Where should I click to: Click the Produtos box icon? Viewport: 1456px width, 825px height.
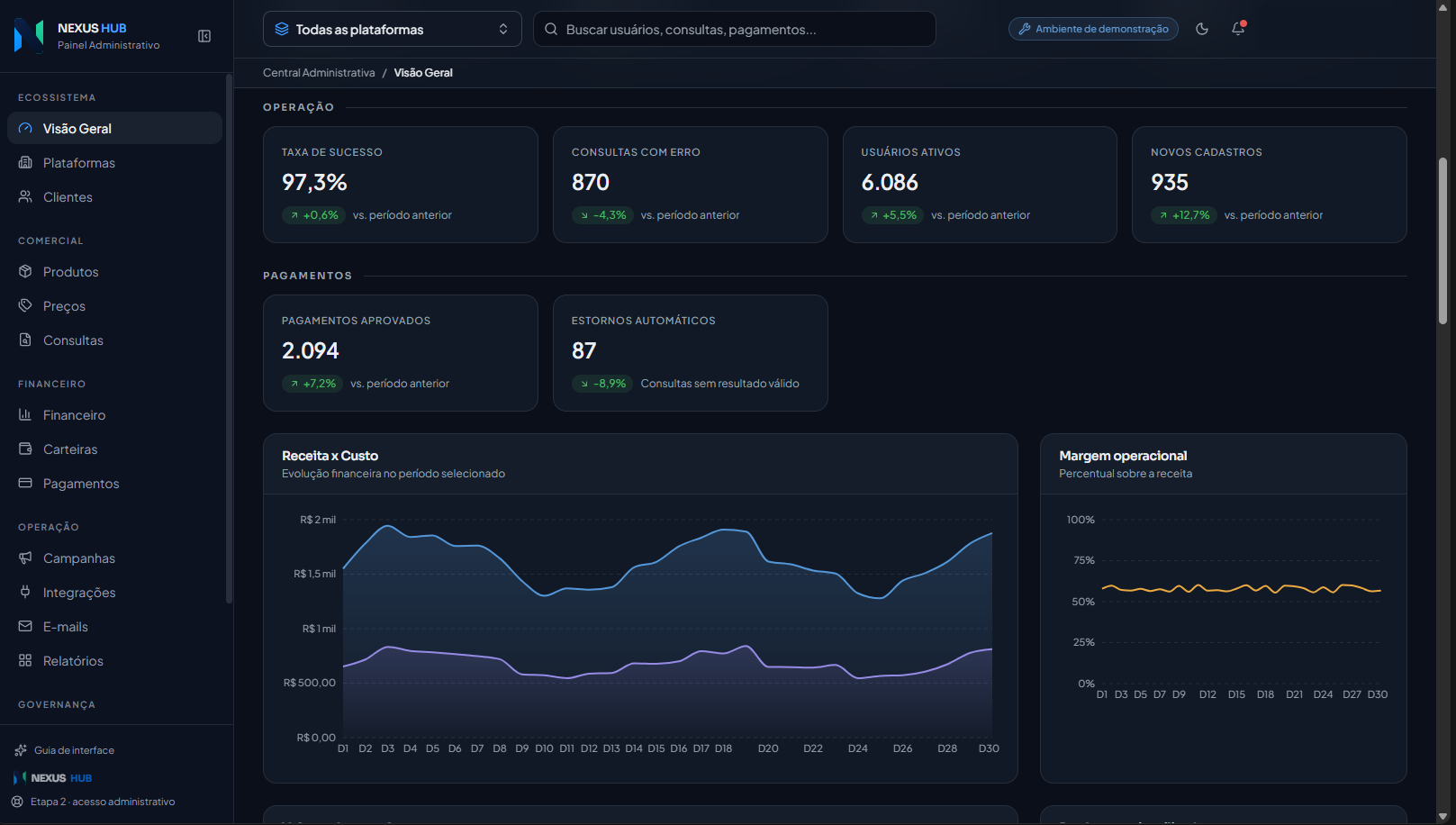pos(25,272)
